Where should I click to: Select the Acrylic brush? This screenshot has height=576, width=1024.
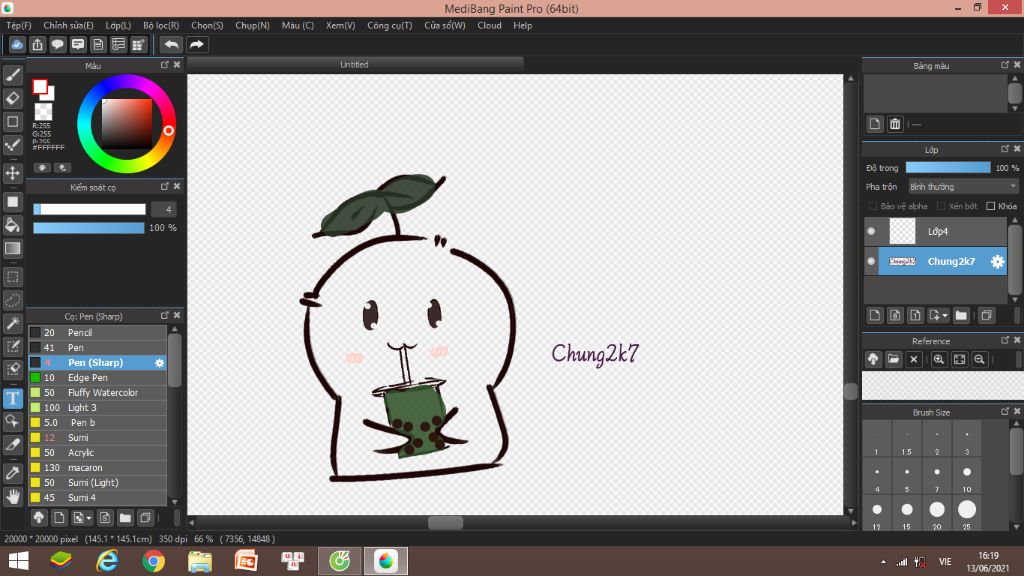pos(97,453)
